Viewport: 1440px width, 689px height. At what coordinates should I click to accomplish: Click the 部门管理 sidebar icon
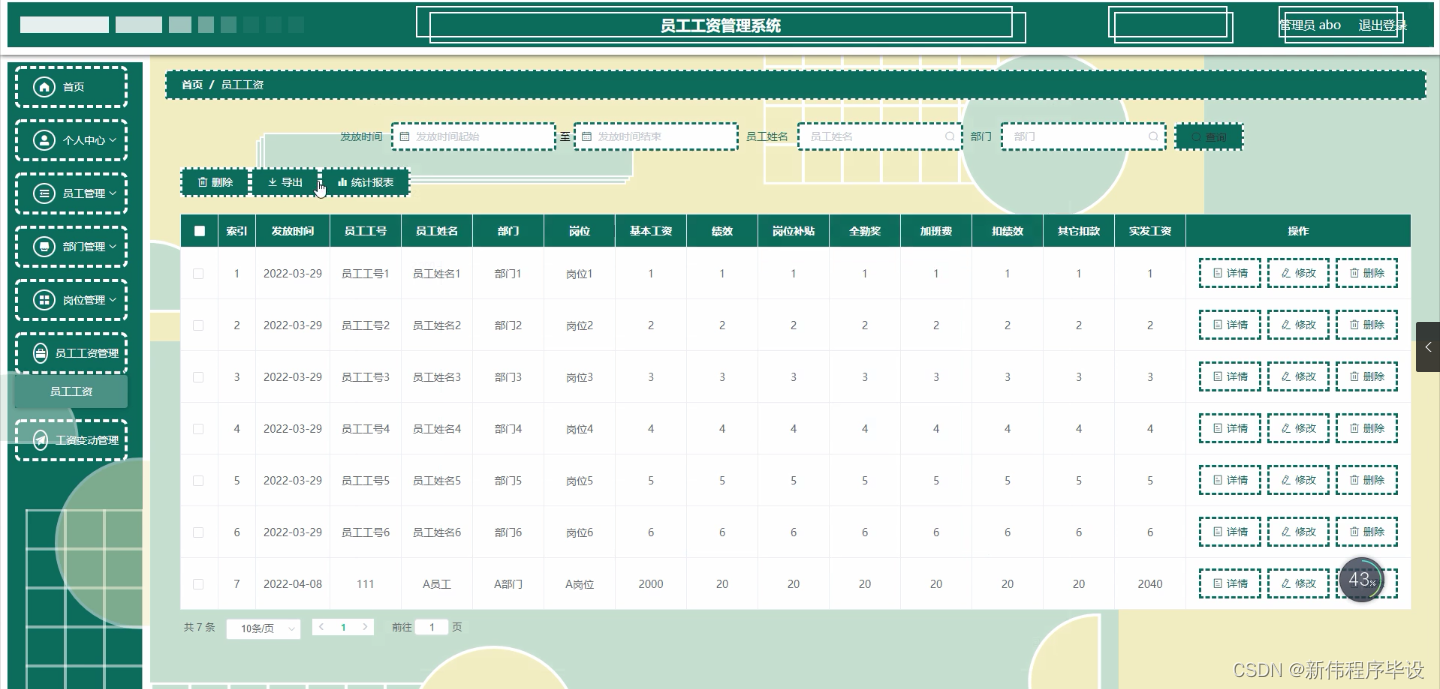(x=44, y=246)
